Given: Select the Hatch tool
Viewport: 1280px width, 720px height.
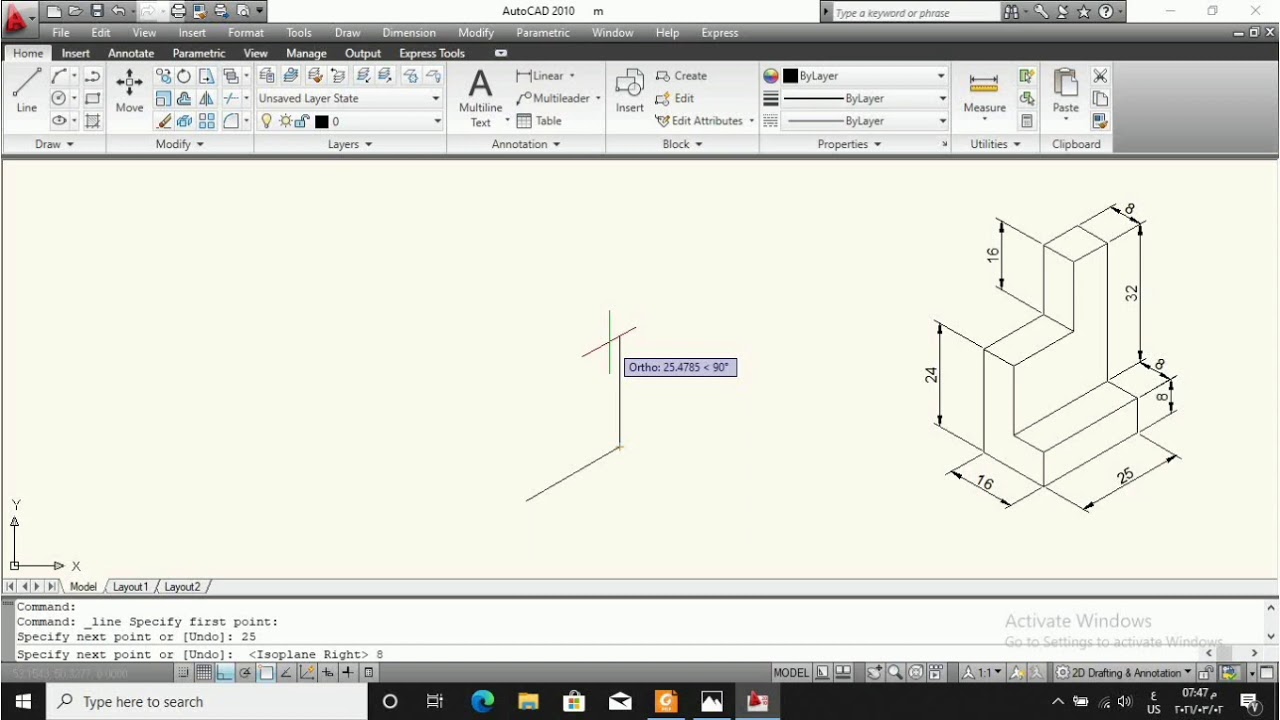Looking at the screenshot, I should pos(92,121).
